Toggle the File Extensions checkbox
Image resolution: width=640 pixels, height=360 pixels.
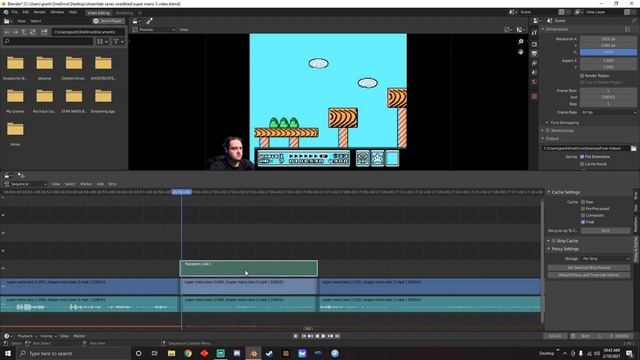(x=582, y=157)
